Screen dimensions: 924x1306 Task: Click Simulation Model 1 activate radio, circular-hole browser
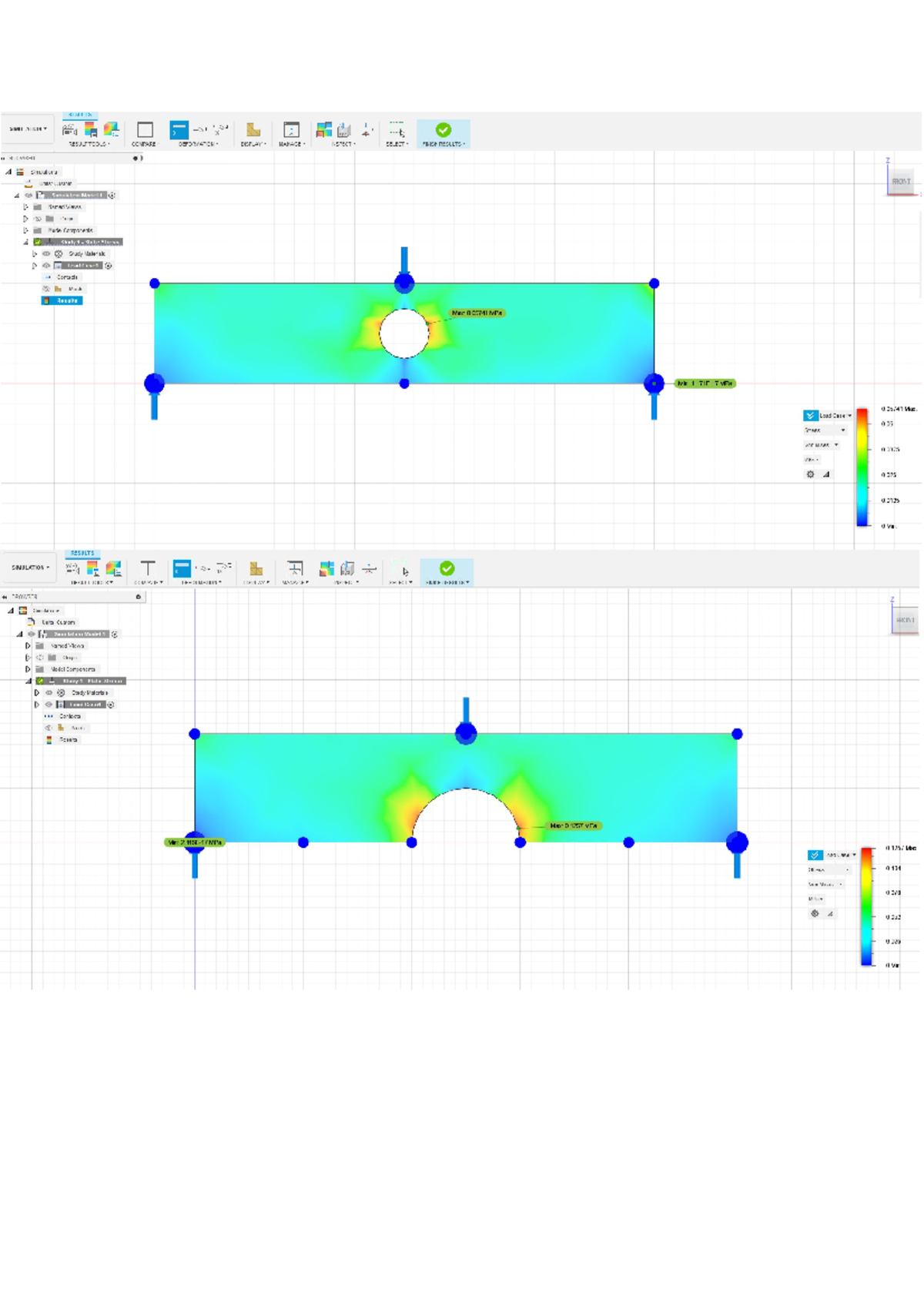112,196
